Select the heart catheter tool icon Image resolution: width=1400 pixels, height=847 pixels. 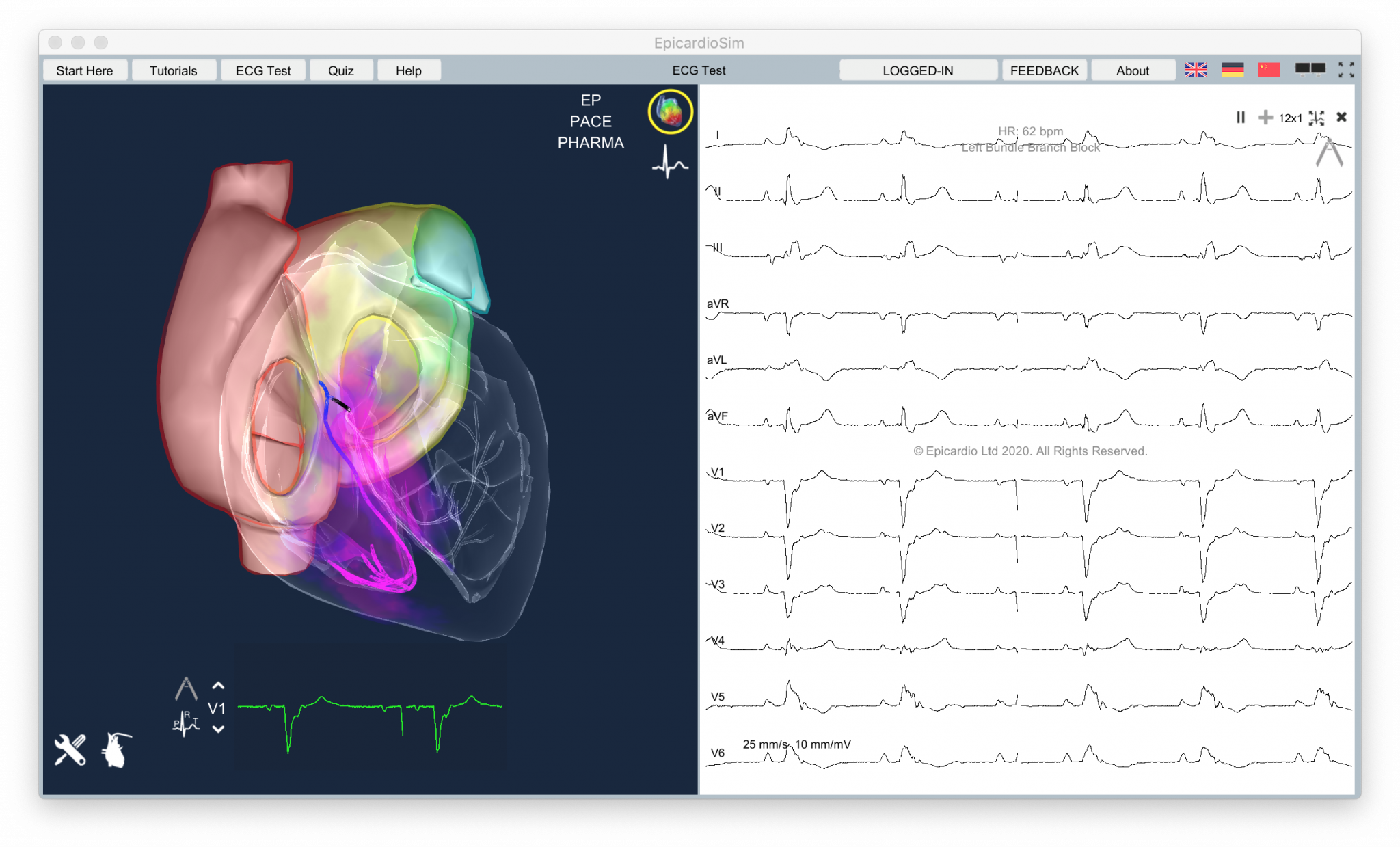pos(116,749)
